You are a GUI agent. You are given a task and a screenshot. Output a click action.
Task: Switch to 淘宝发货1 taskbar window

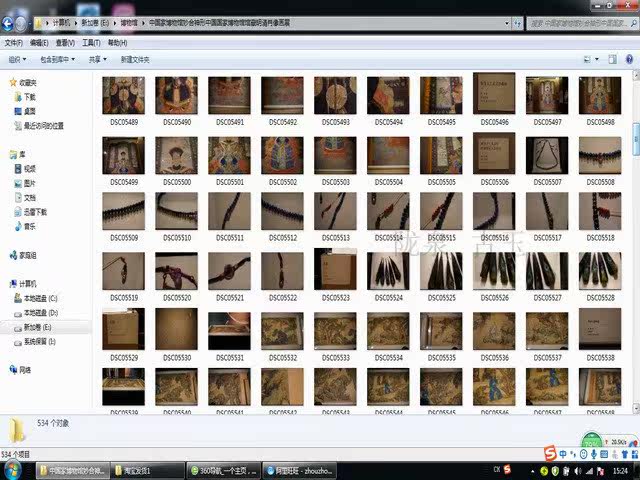[x=147, y=471]
